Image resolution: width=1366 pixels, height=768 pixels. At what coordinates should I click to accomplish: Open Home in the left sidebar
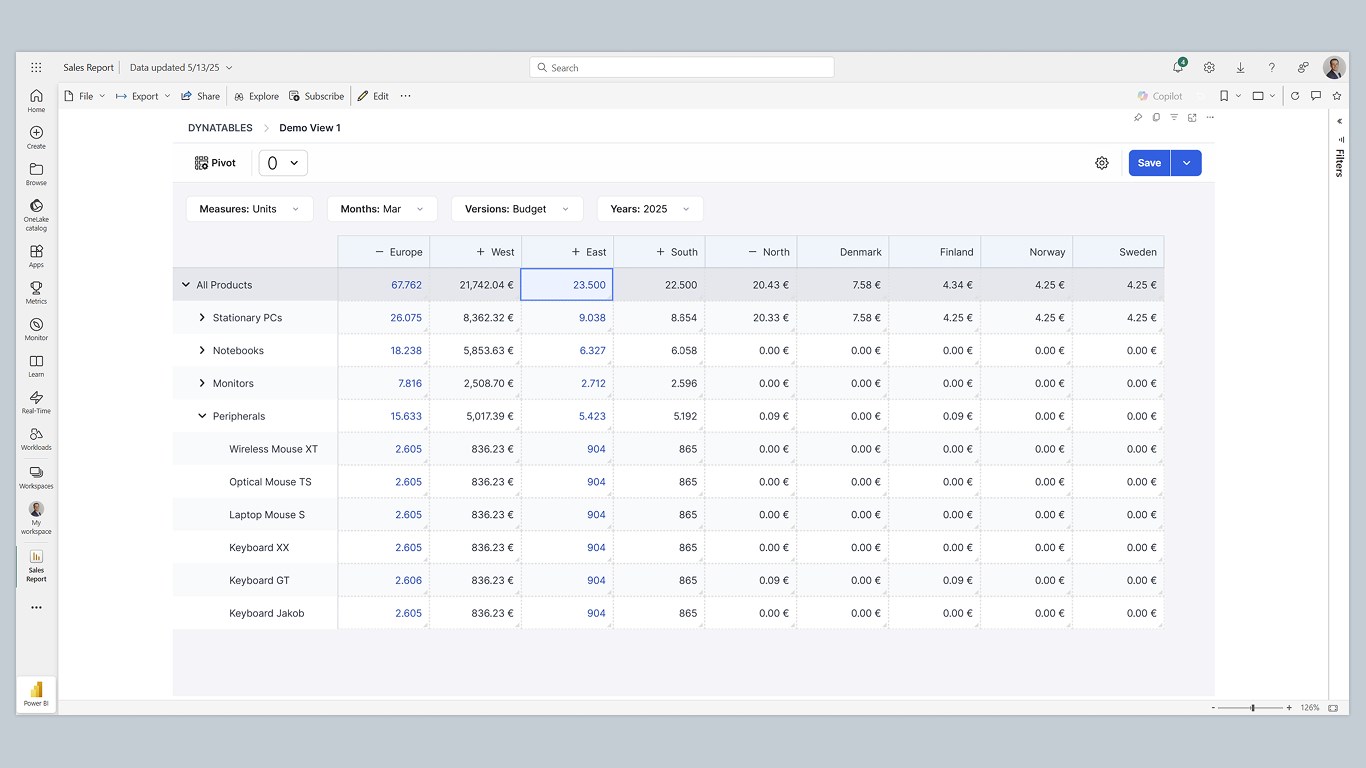pyautogui.click(x=36, y=100)
